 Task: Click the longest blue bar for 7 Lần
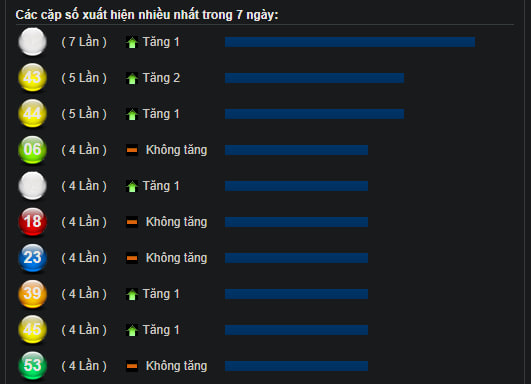[x=350, y=42]
